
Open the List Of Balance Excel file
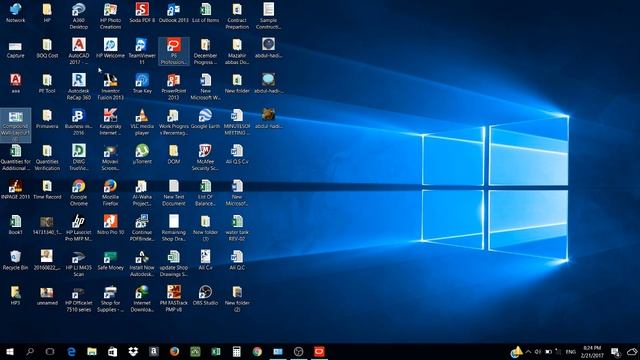[x=205, y=193]
